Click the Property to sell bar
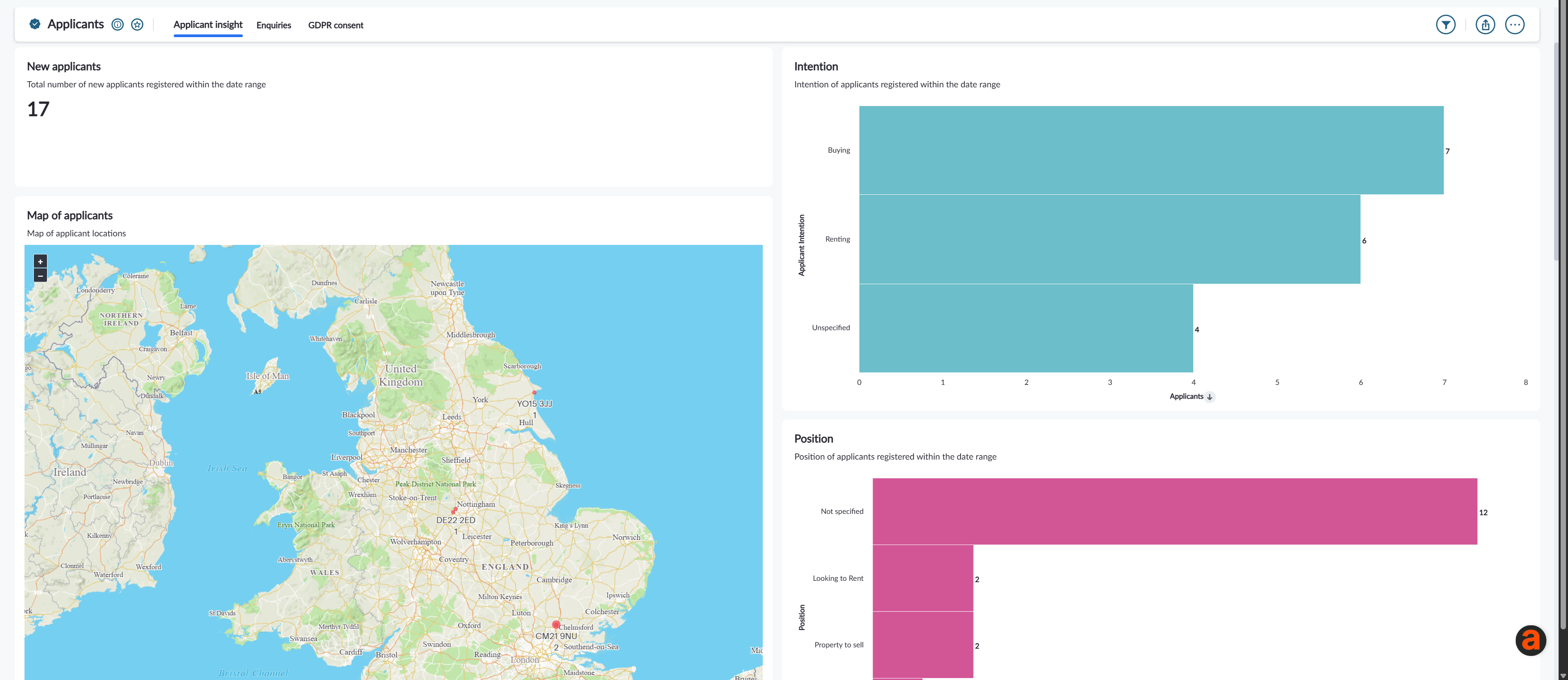This screenshot has height=680, width=1568. click(923, 645)
